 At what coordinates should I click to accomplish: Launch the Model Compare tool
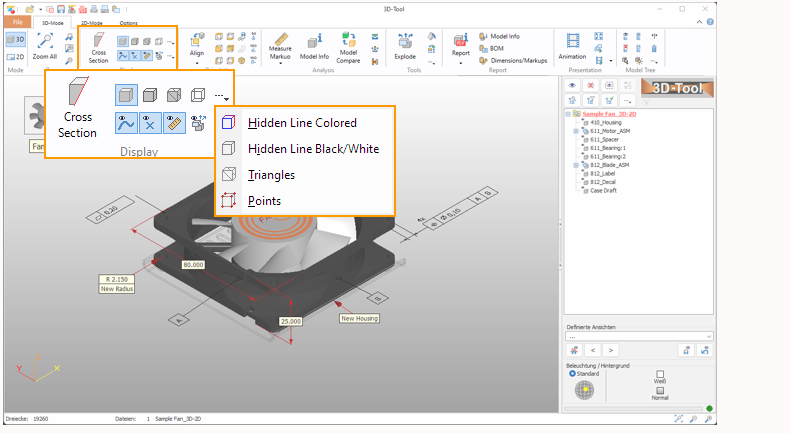[349, 40]
